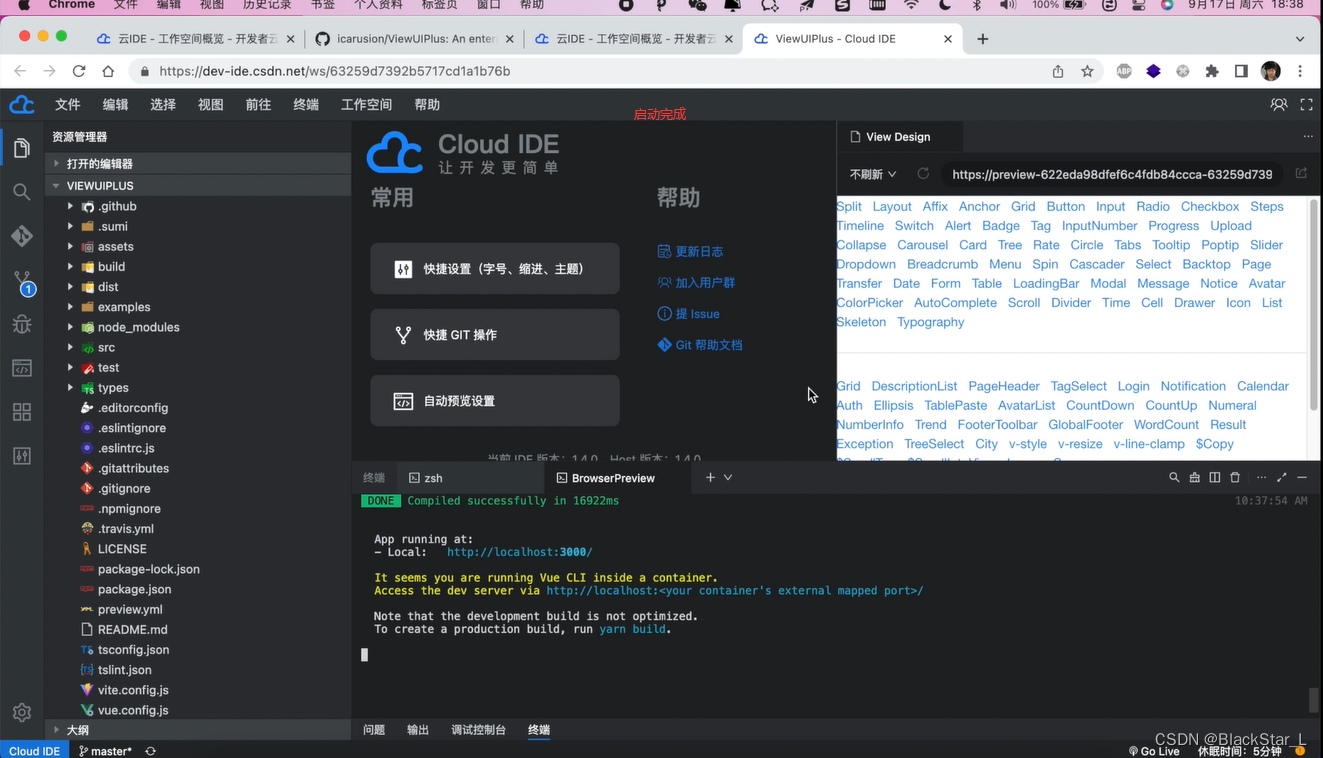
Task: Open the new terminal type dropdown arrow
Action: point(728,478)
